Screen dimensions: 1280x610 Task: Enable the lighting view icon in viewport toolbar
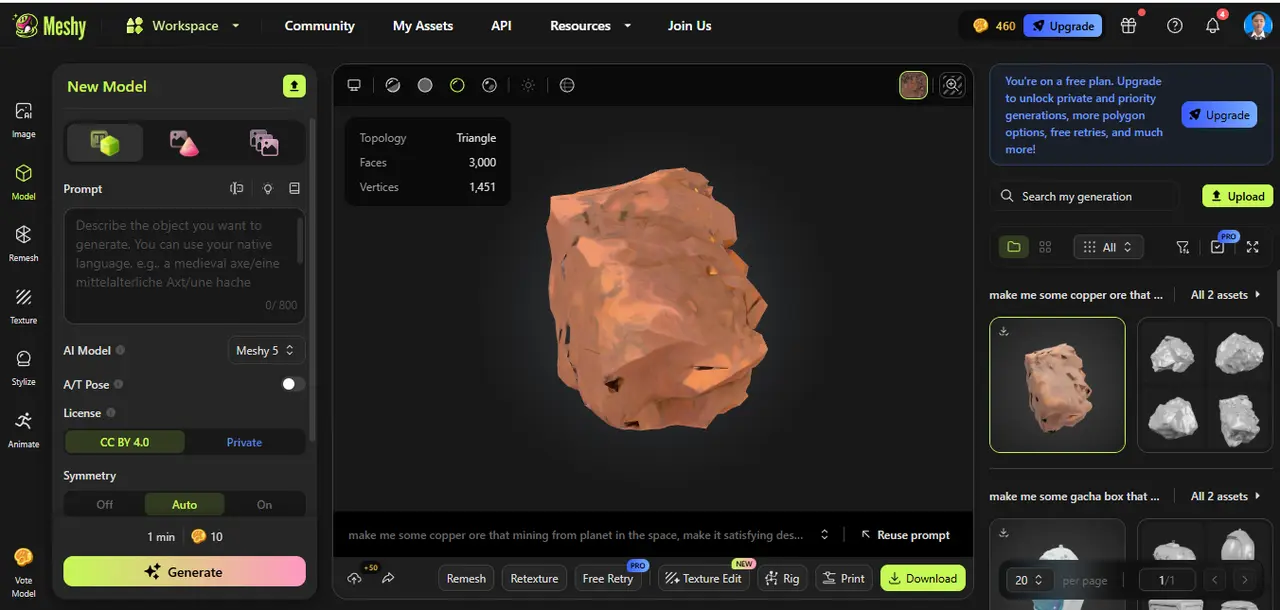coord(528,85)
